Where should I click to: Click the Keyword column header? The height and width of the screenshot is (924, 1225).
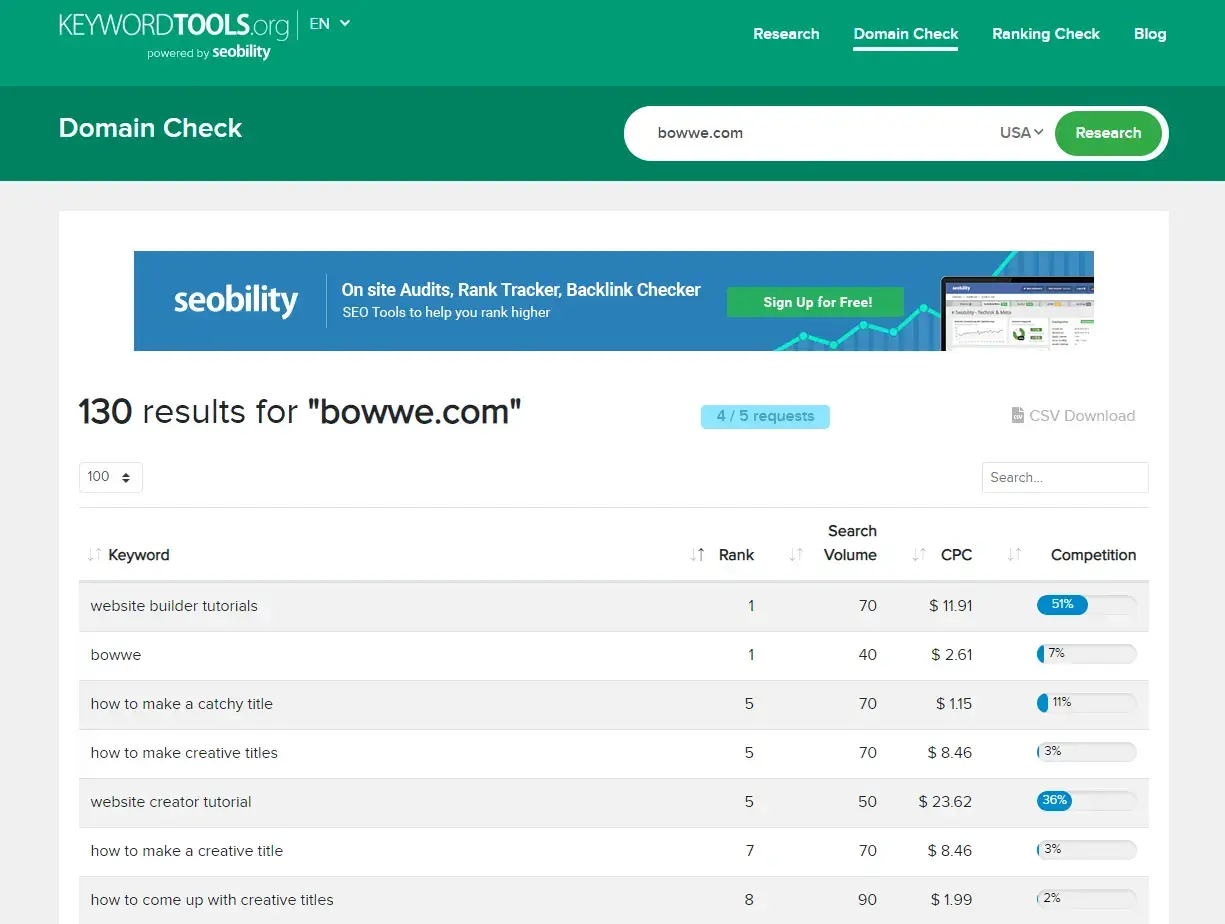coord(139,555)
